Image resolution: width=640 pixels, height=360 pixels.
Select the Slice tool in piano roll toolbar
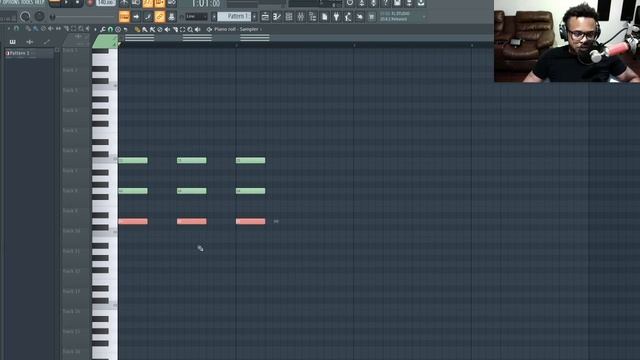coord(175,29)
